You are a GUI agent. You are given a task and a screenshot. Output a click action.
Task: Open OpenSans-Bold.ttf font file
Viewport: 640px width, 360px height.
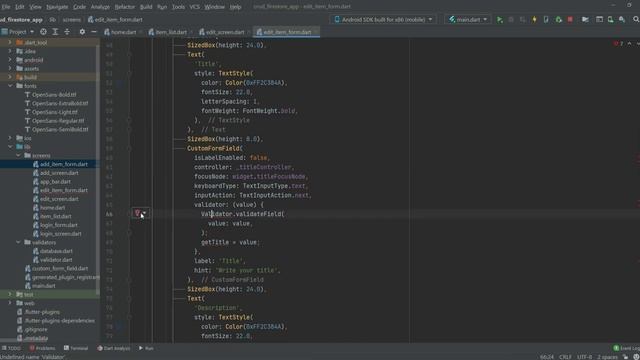pyautogui.click(x=54, y=95)
